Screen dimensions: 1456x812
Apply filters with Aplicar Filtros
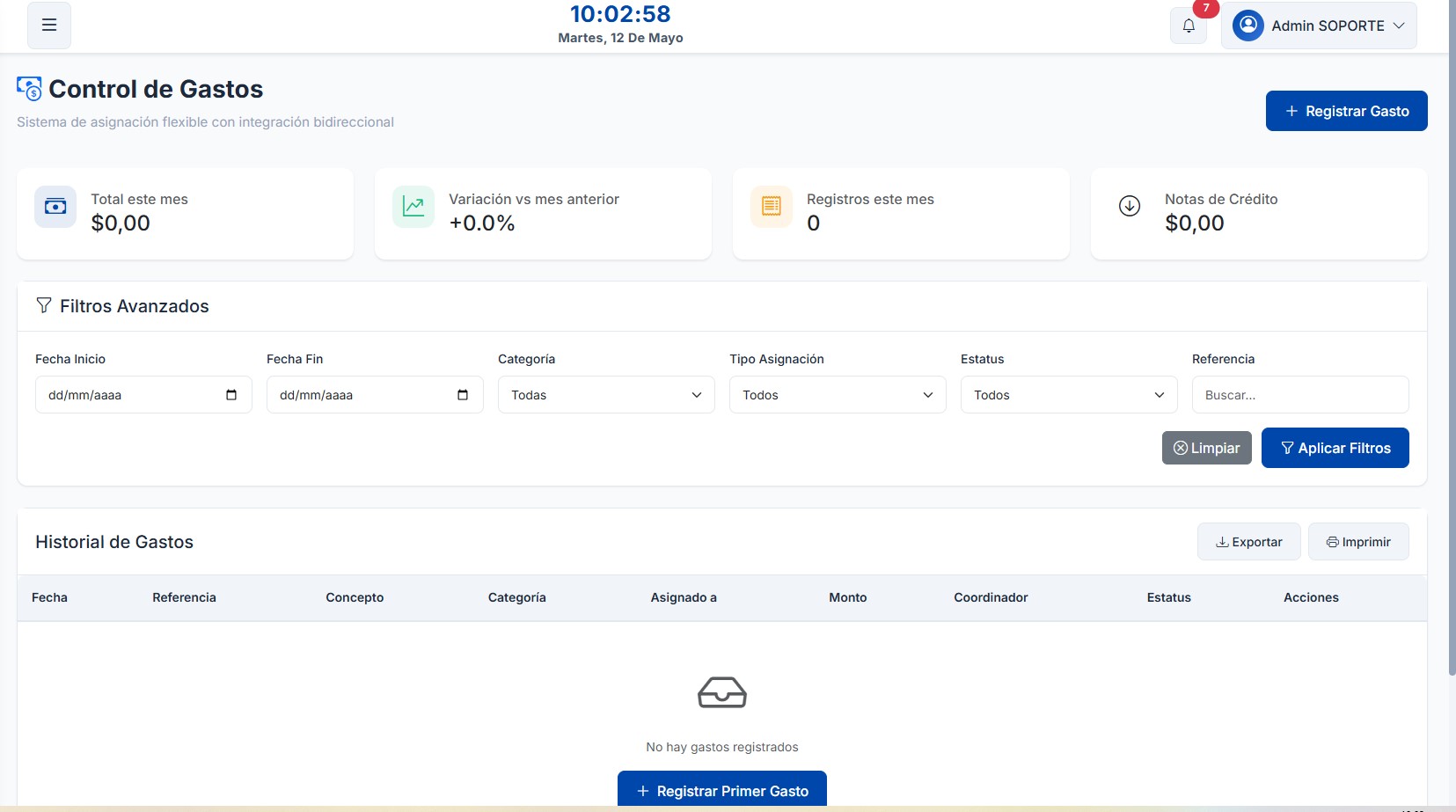coord(1335,448)
